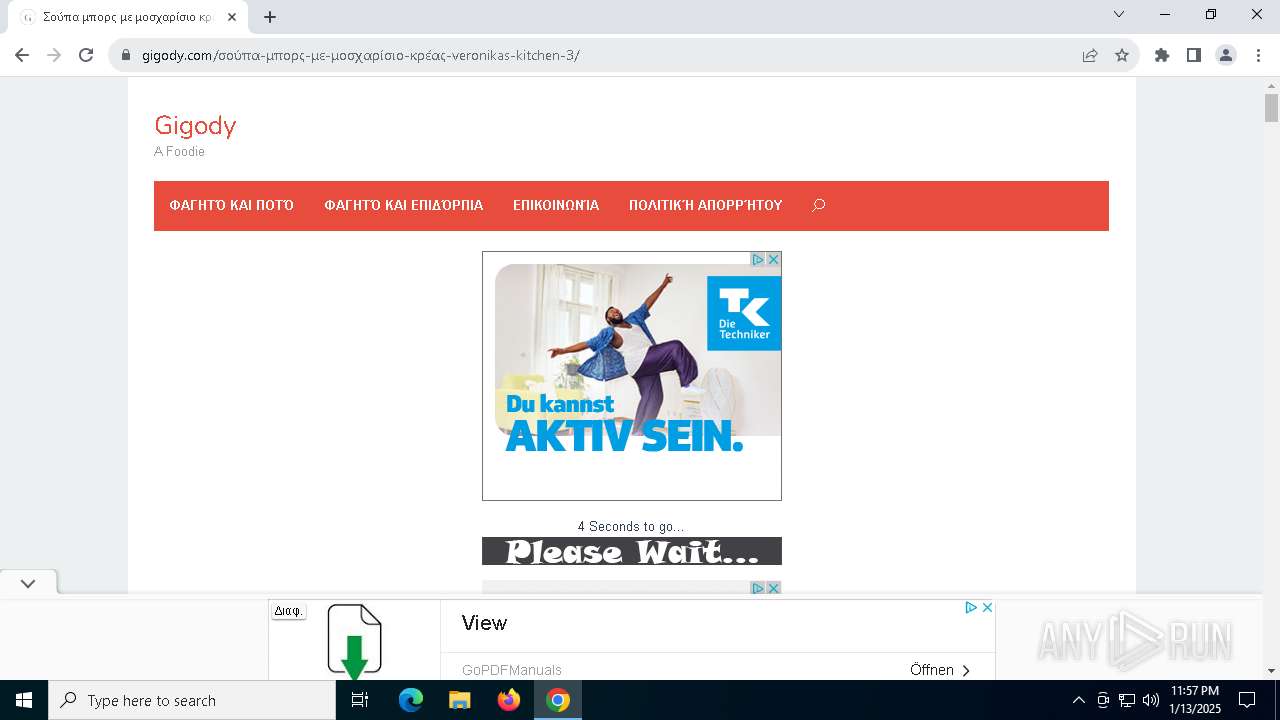1280x720 pixels.
Task: Click the green download file icon
Action: coord(355,640)
